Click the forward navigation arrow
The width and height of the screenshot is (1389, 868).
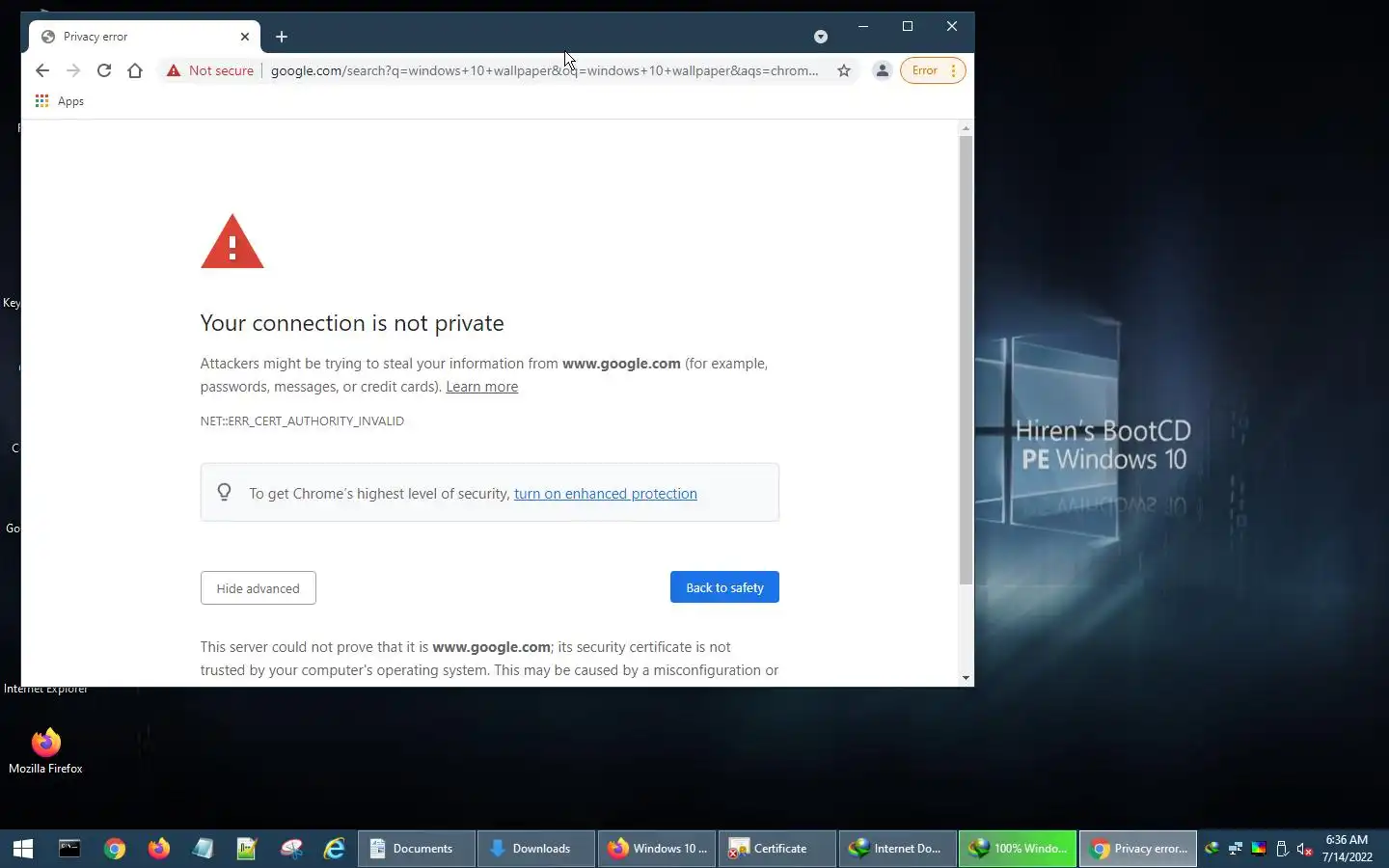[x=73, y=70]
